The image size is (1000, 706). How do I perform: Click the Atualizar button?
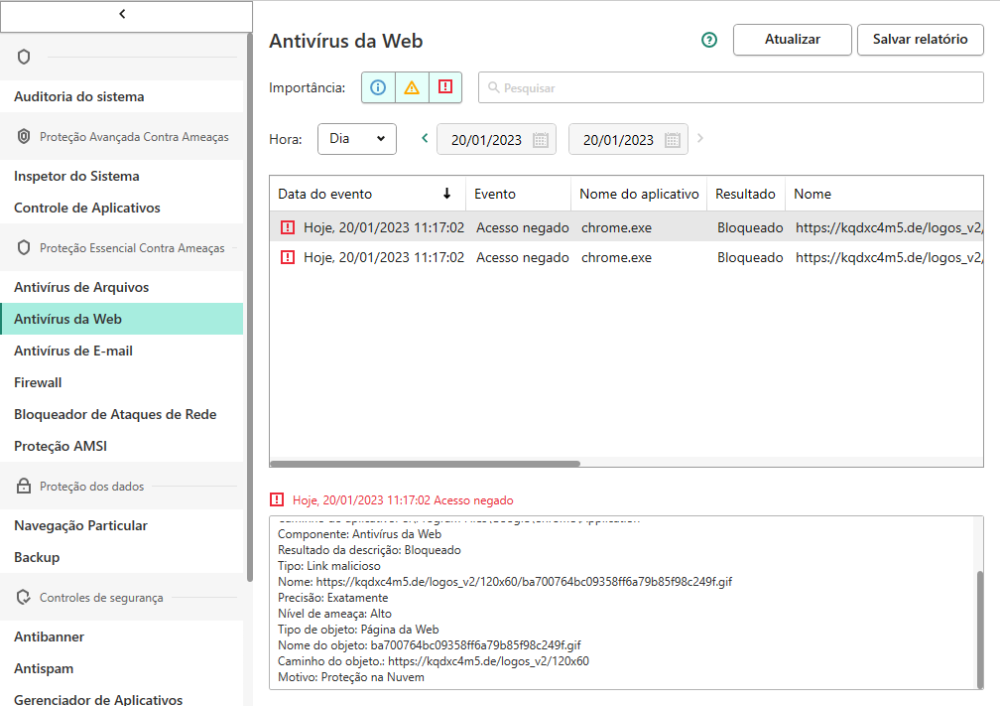click(x=792, y=40)
